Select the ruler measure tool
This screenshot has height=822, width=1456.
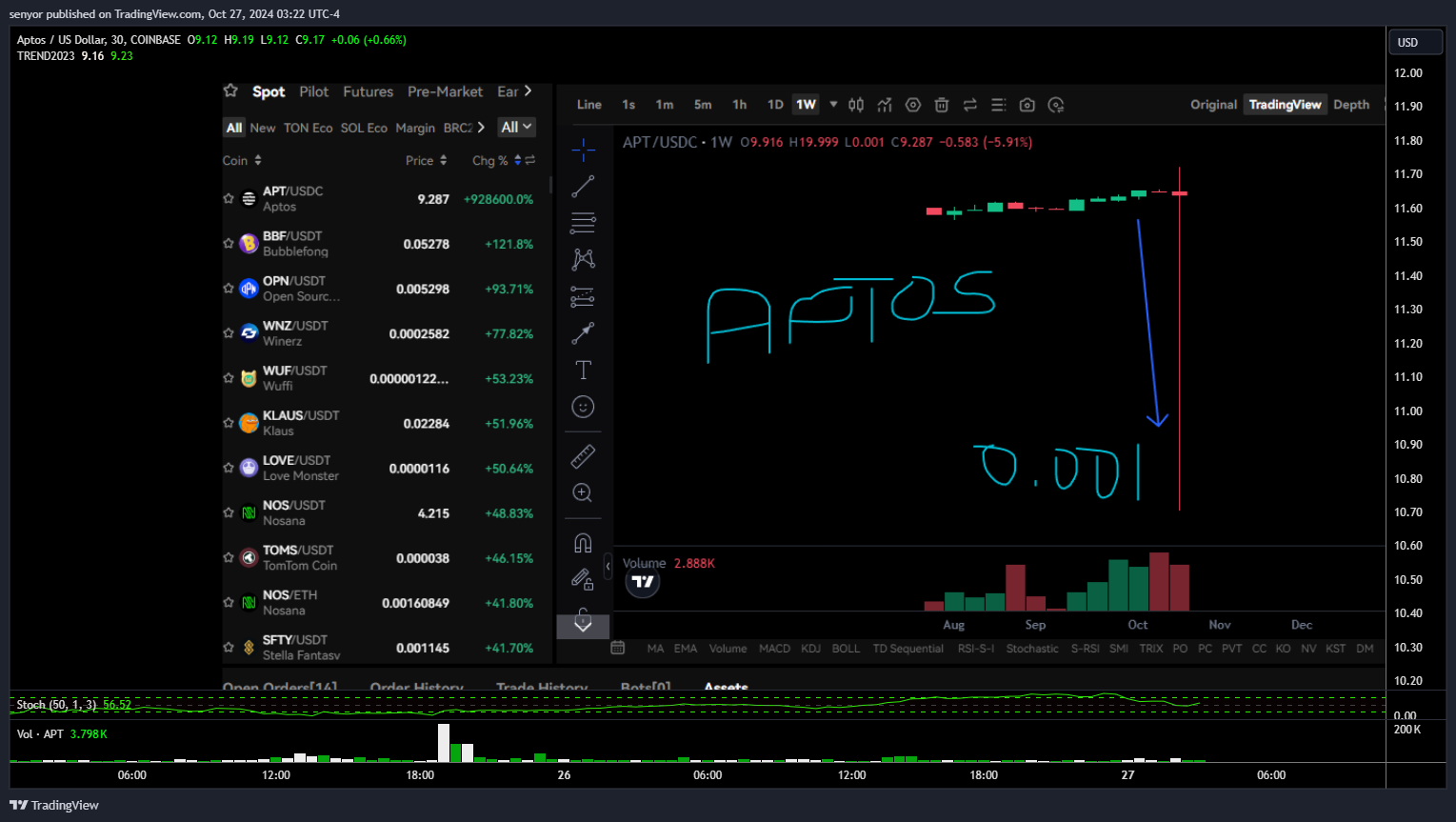[583, 456]
